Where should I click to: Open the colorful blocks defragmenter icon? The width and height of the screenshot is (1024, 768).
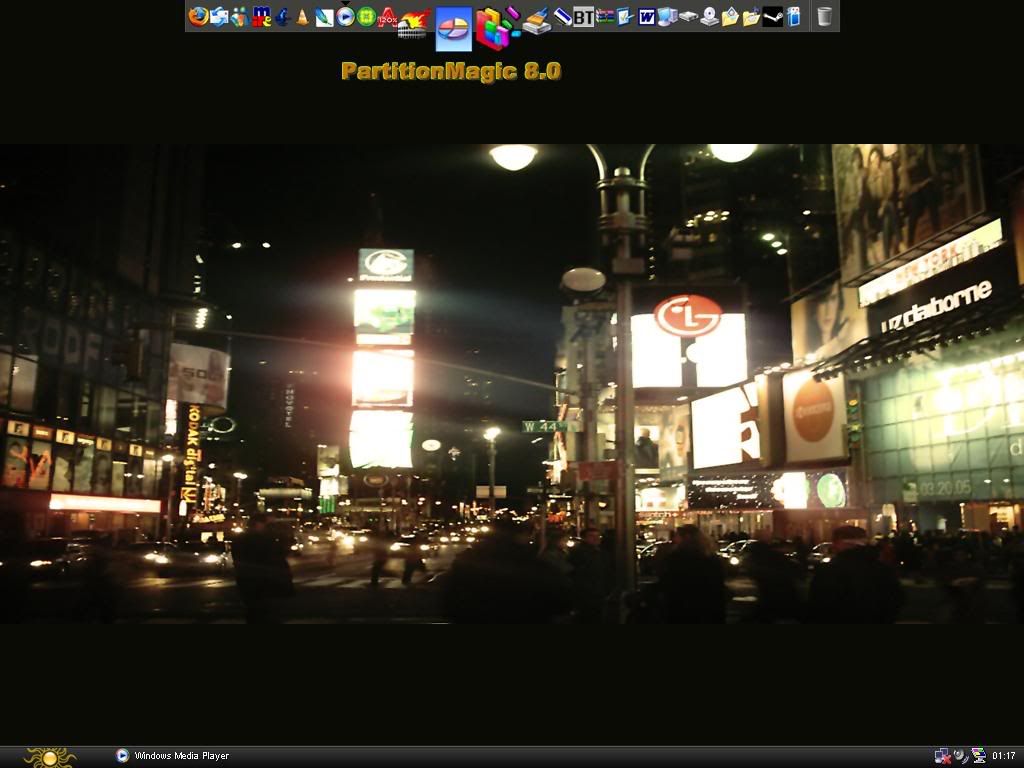click(x=493, y=27)
